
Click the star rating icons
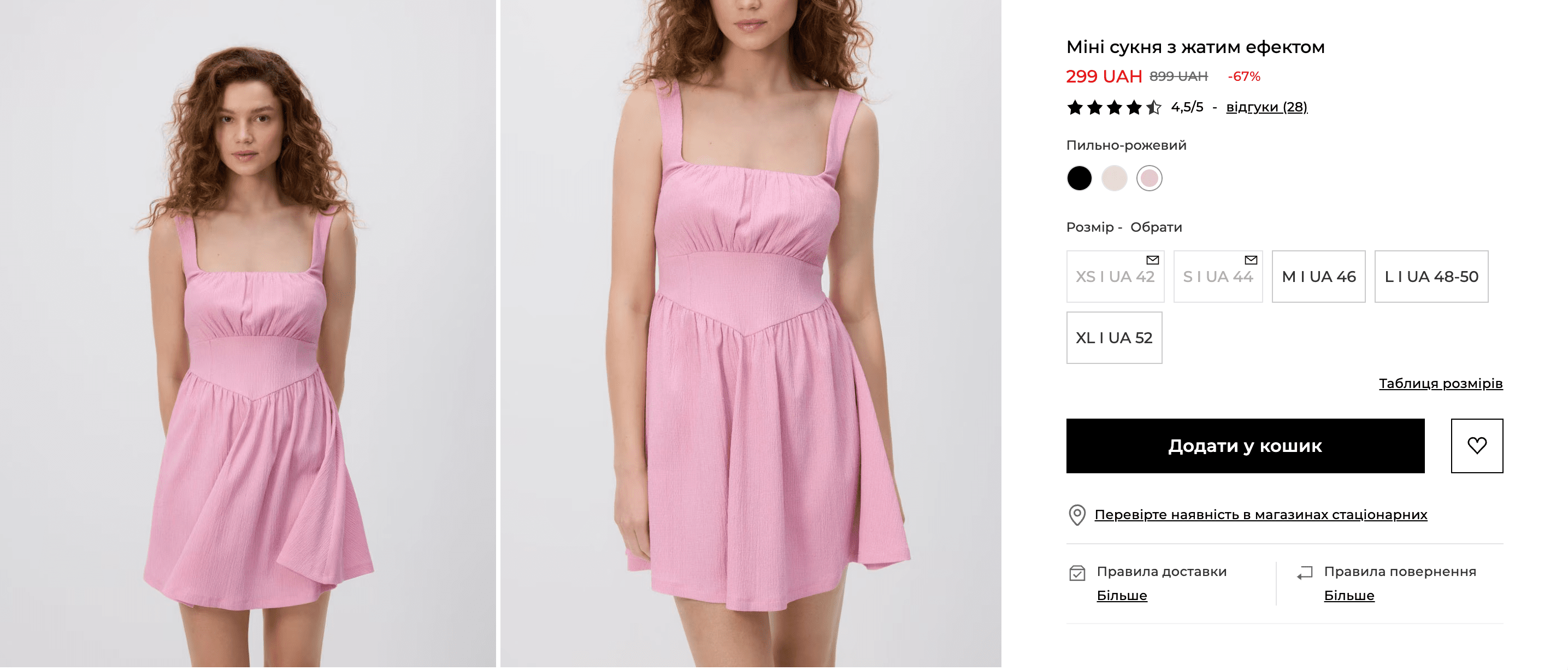1113,108
